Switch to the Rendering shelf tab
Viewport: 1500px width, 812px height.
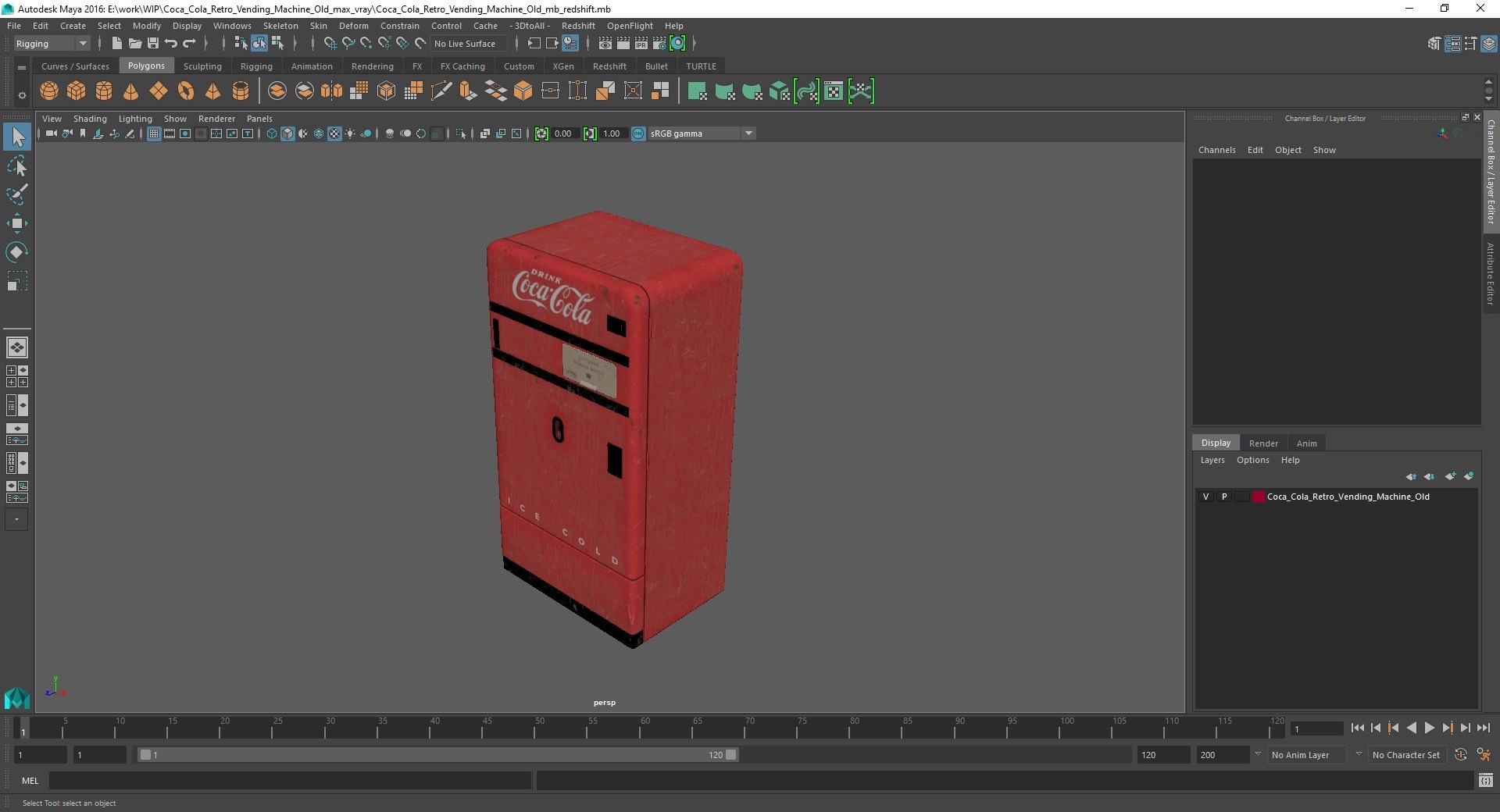pos(372,66)
